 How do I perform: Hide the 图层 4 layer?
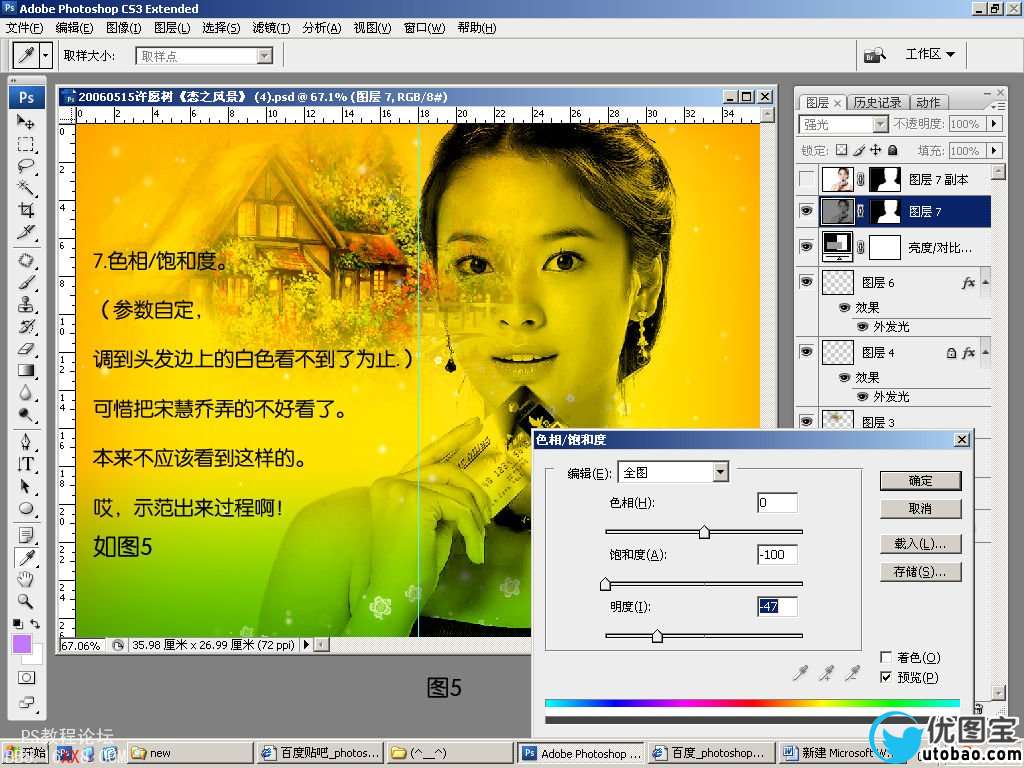point(807,351)
